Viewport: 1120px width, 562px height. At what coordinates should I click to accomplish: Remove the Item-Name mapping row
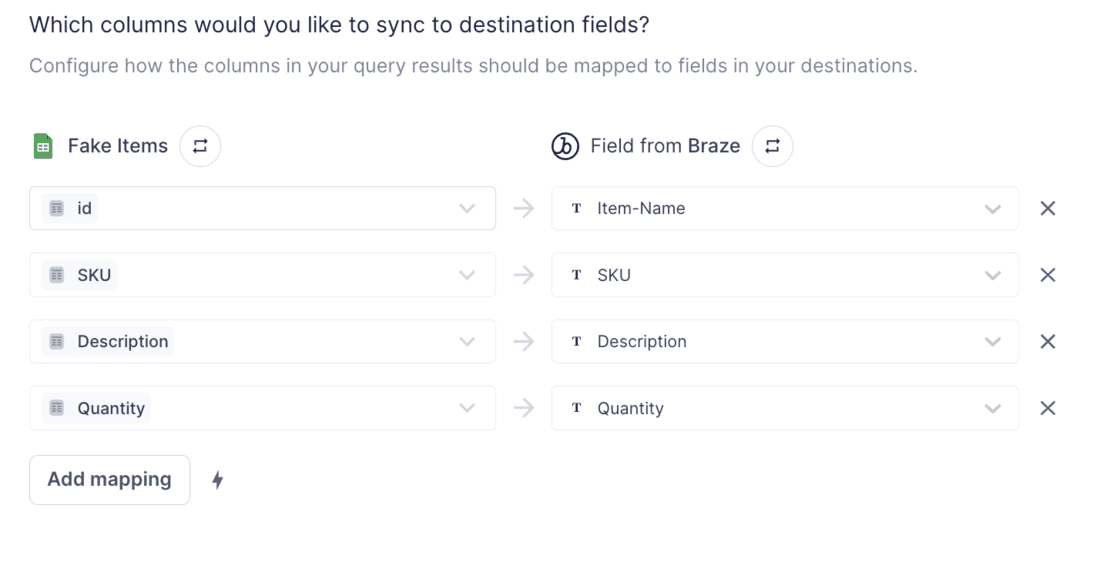click(1048, 209)
